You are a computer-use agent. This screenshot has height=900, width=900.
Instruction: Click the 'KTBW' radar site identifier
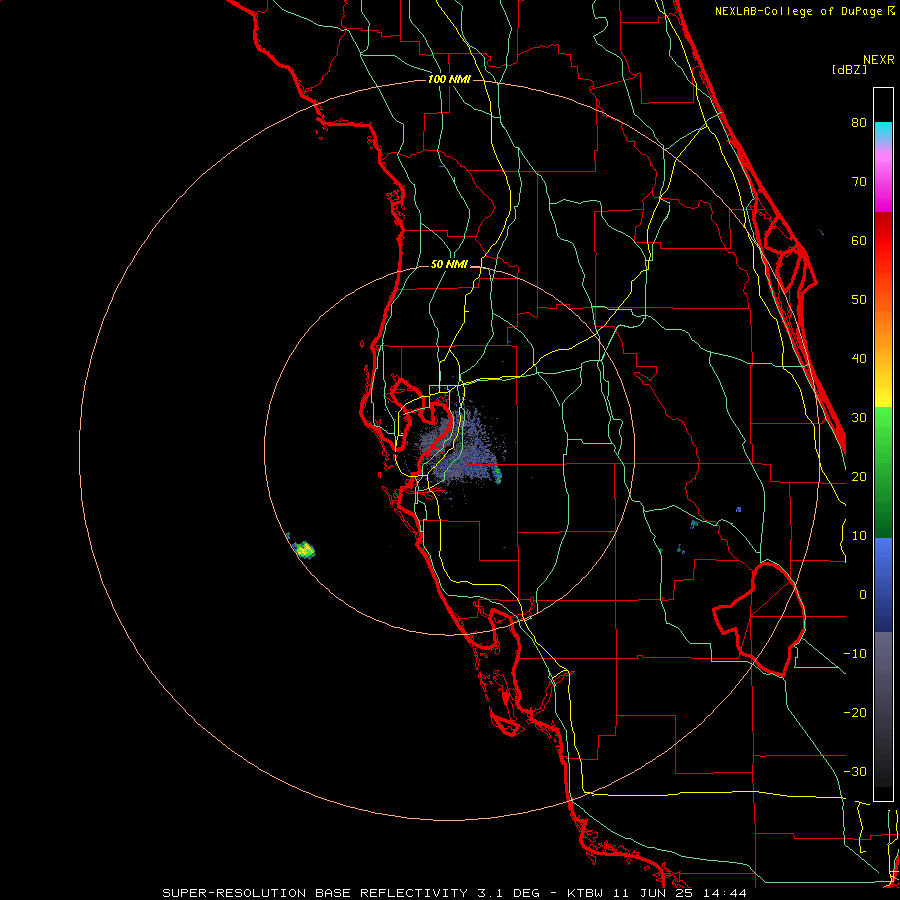585,893
